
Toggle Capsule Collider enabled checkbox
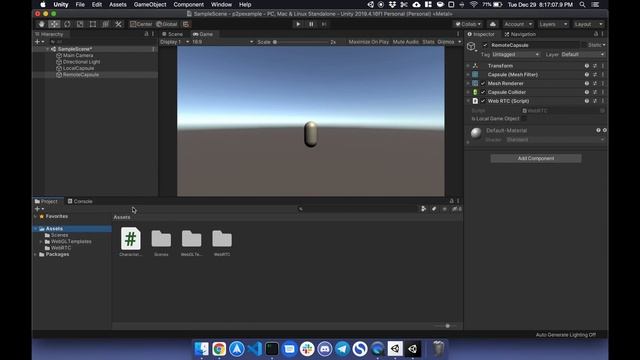tap(483, 92)
